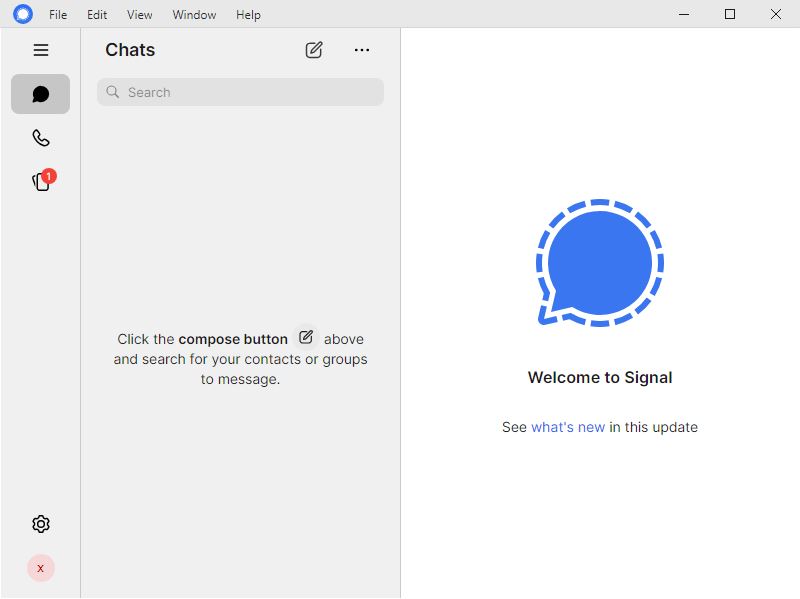Click the Signal app logo in title bar

pos(23,14)
